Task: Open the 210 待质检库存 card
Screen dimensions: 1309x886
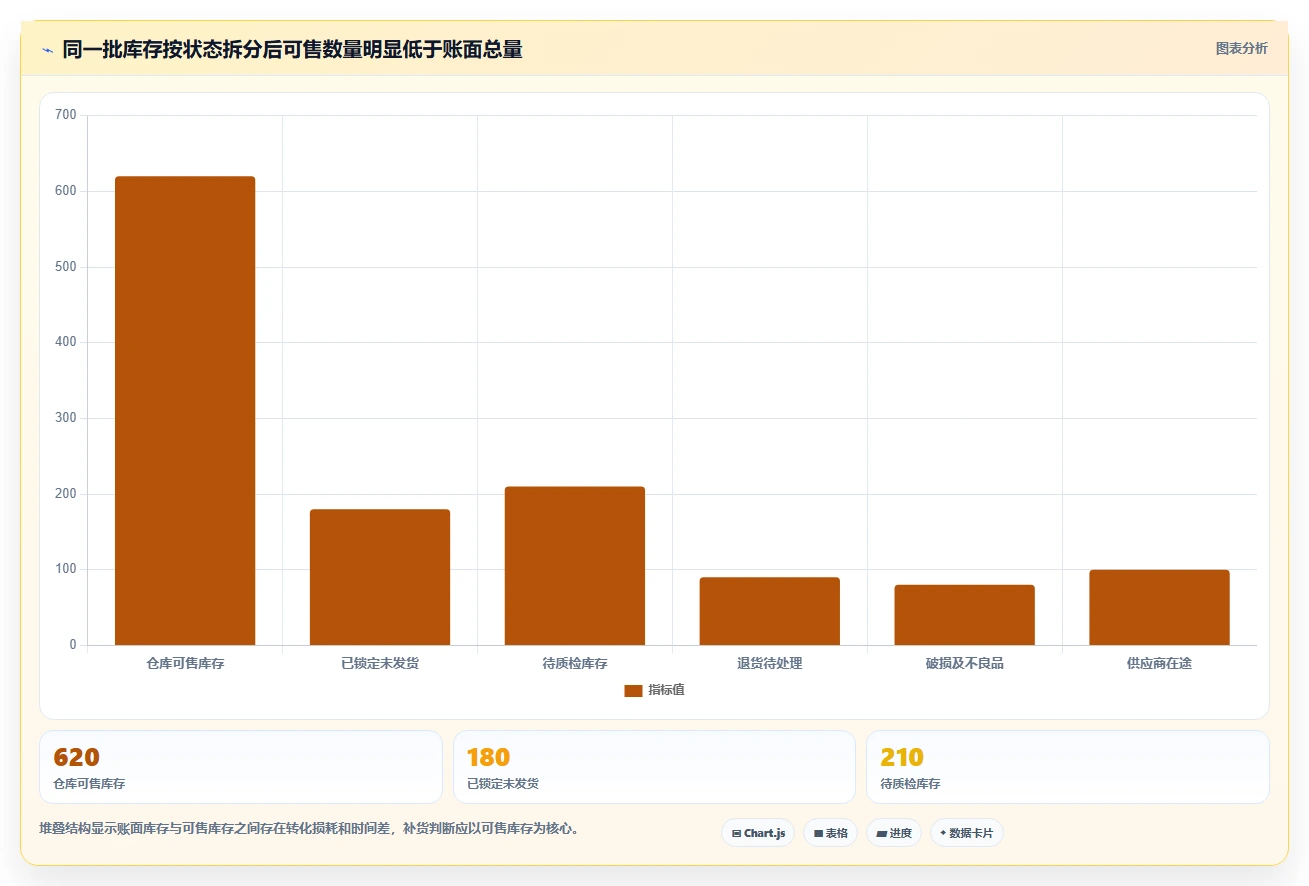Action: coord(1068,767)
